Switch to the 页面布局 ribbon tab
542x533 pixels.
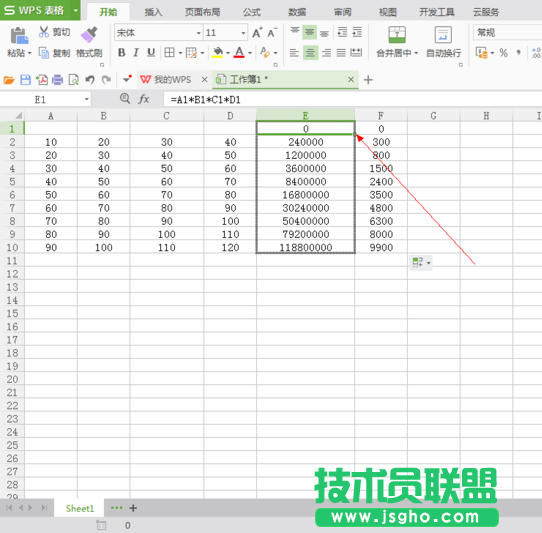click(x=203, y=12)
